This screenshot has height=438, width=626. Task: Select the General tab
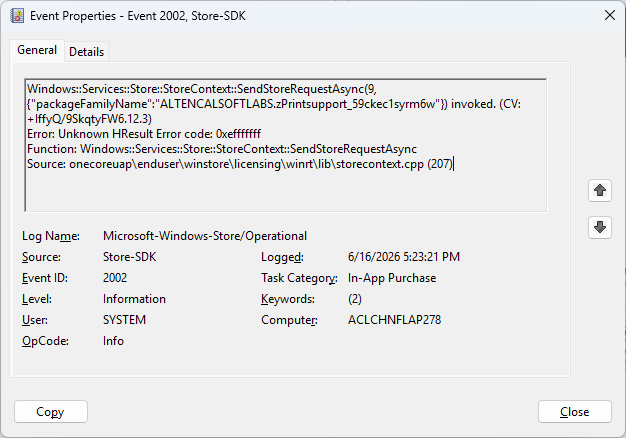click(x=37, y=50)
